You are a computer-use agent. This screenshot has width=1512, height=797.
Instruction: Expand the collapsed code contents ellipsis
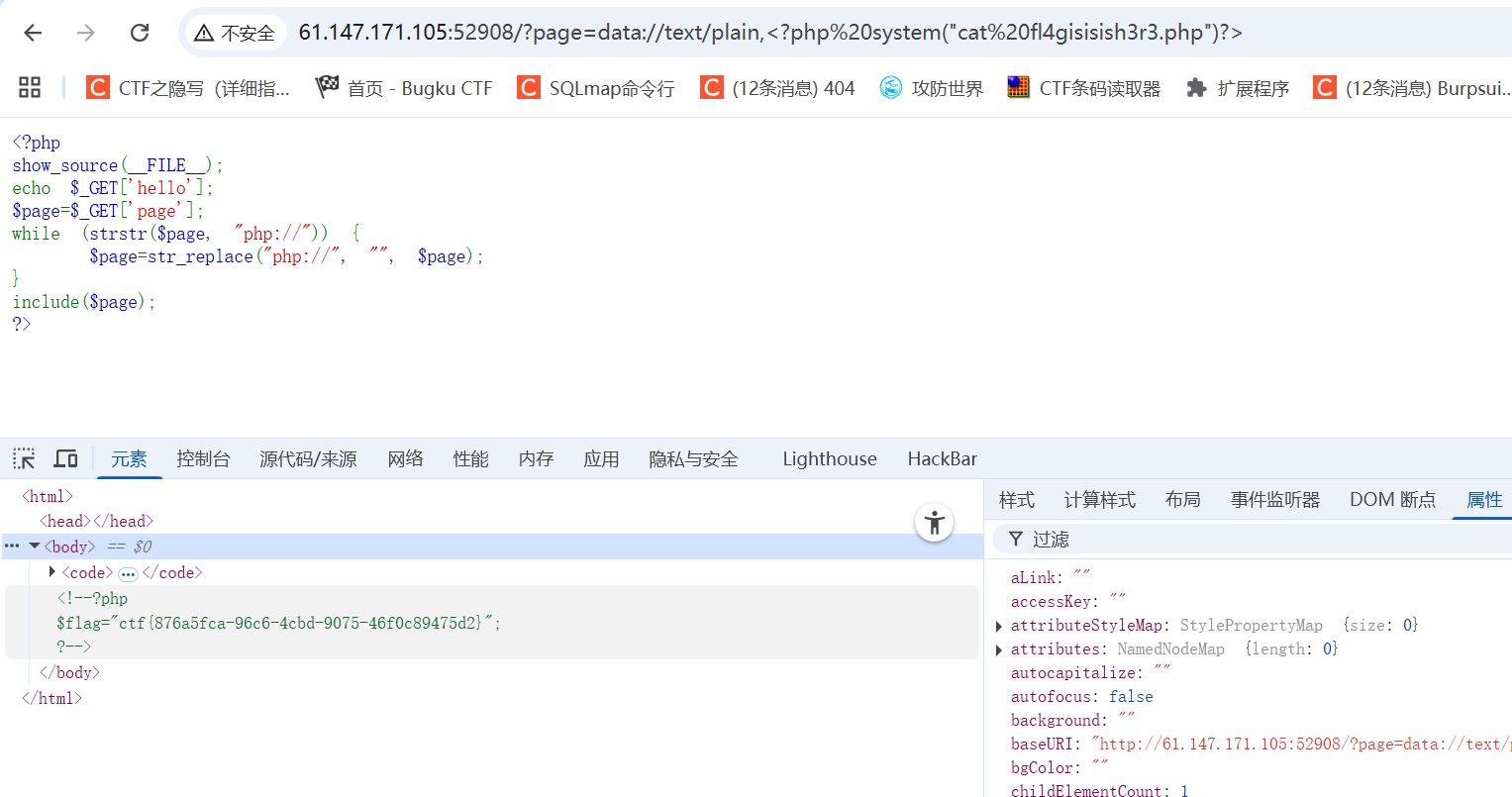click(128, 573)
